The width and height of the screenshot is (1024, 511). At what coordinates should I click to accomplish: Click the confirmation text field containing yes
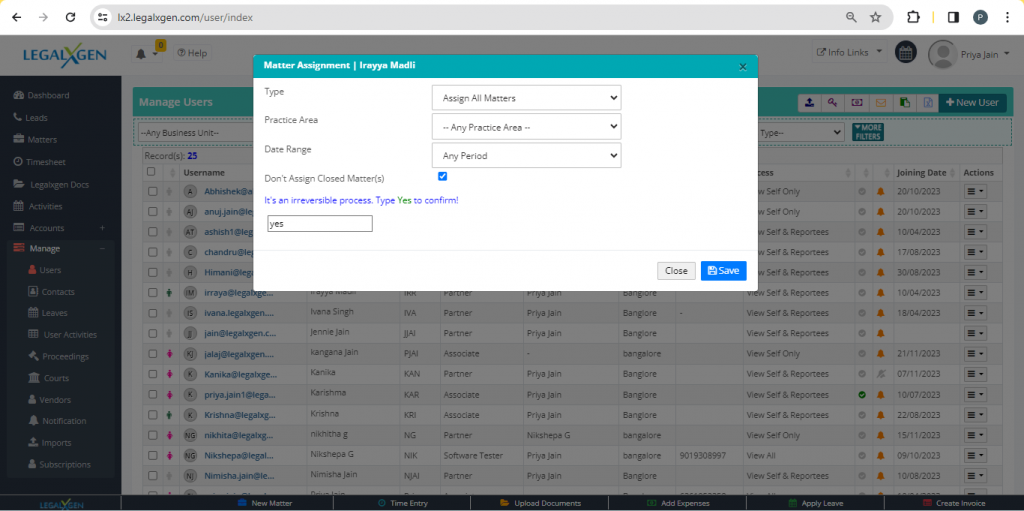pyautogui.click(x=320, y=224)
